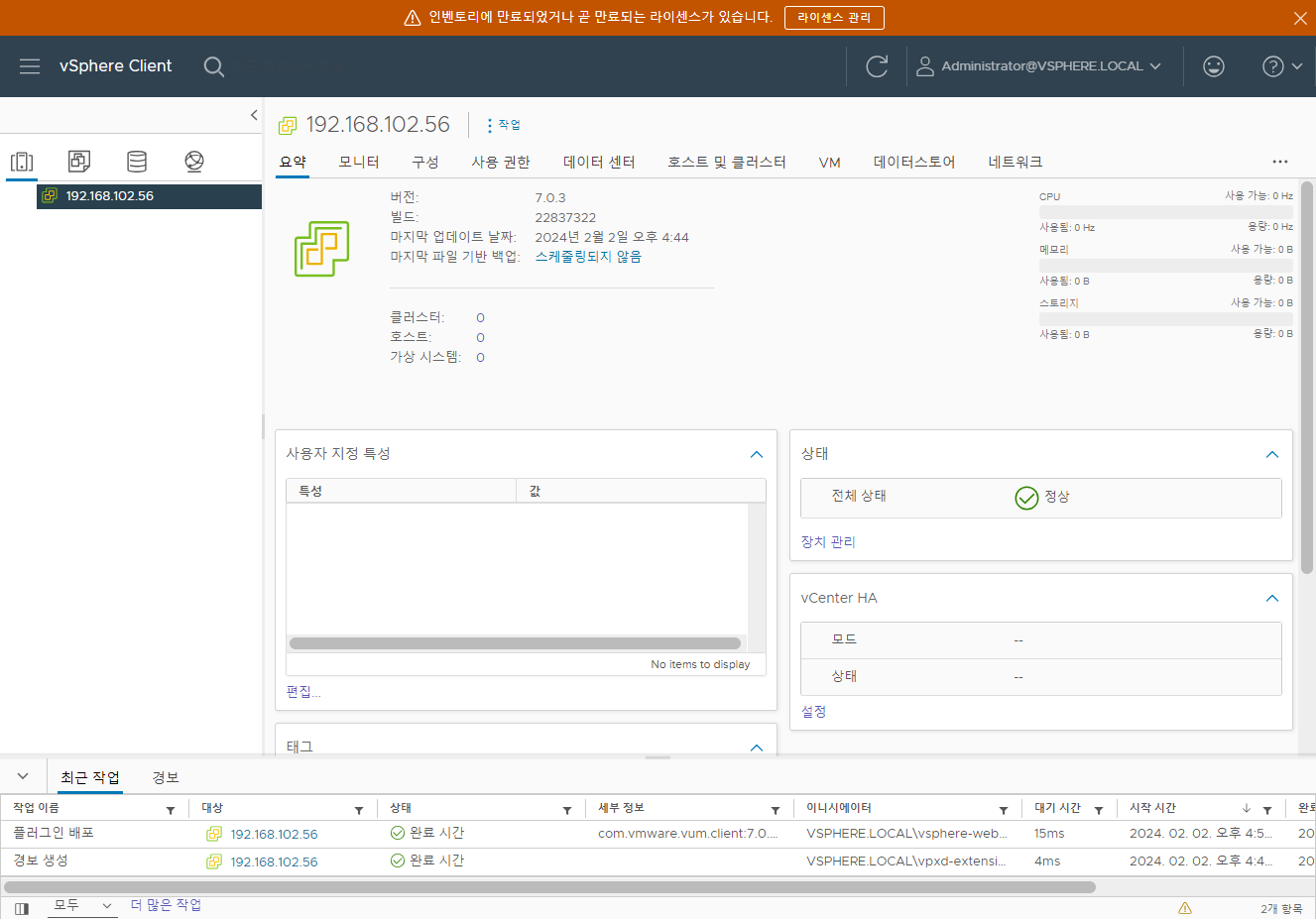Viewport: 1316px width, 919px height.
Task: Switch to the 호스트 및 클러스터 tab
Action: [x=727, y=162]
